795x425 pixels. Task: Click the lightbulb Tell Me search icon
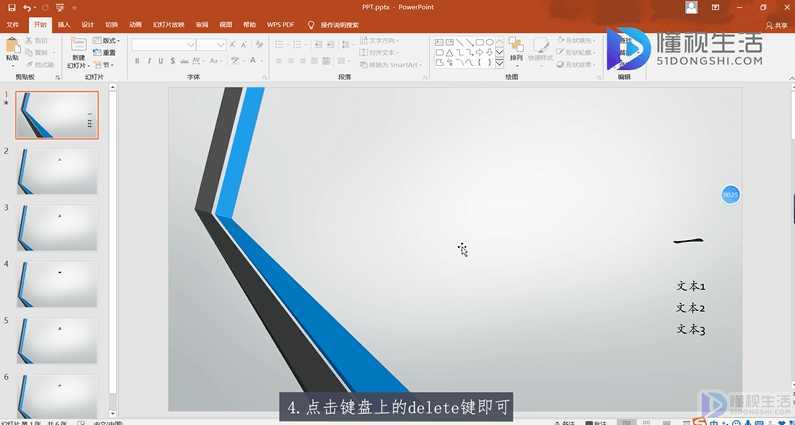click(311, 25)
